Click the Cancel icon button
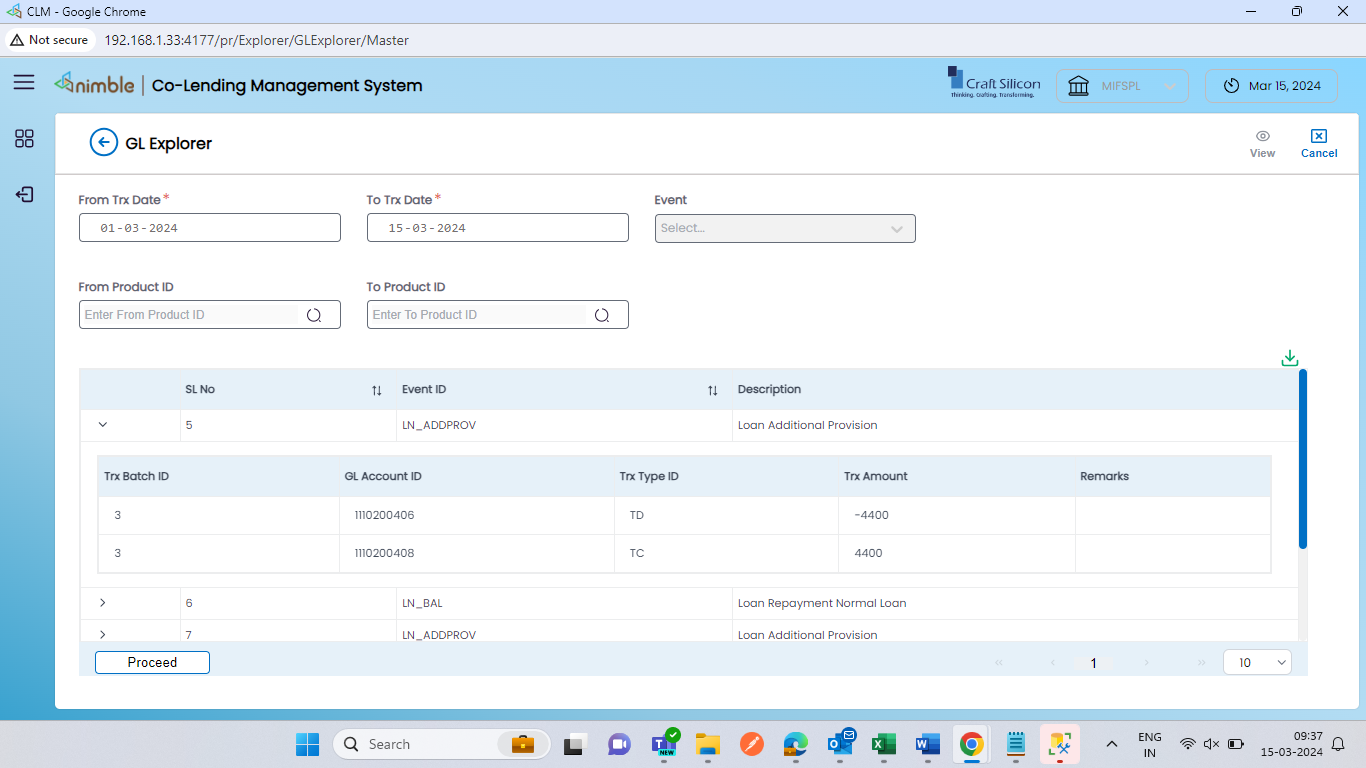This screenshot has width=1366, height=768. coord(1319,136)
